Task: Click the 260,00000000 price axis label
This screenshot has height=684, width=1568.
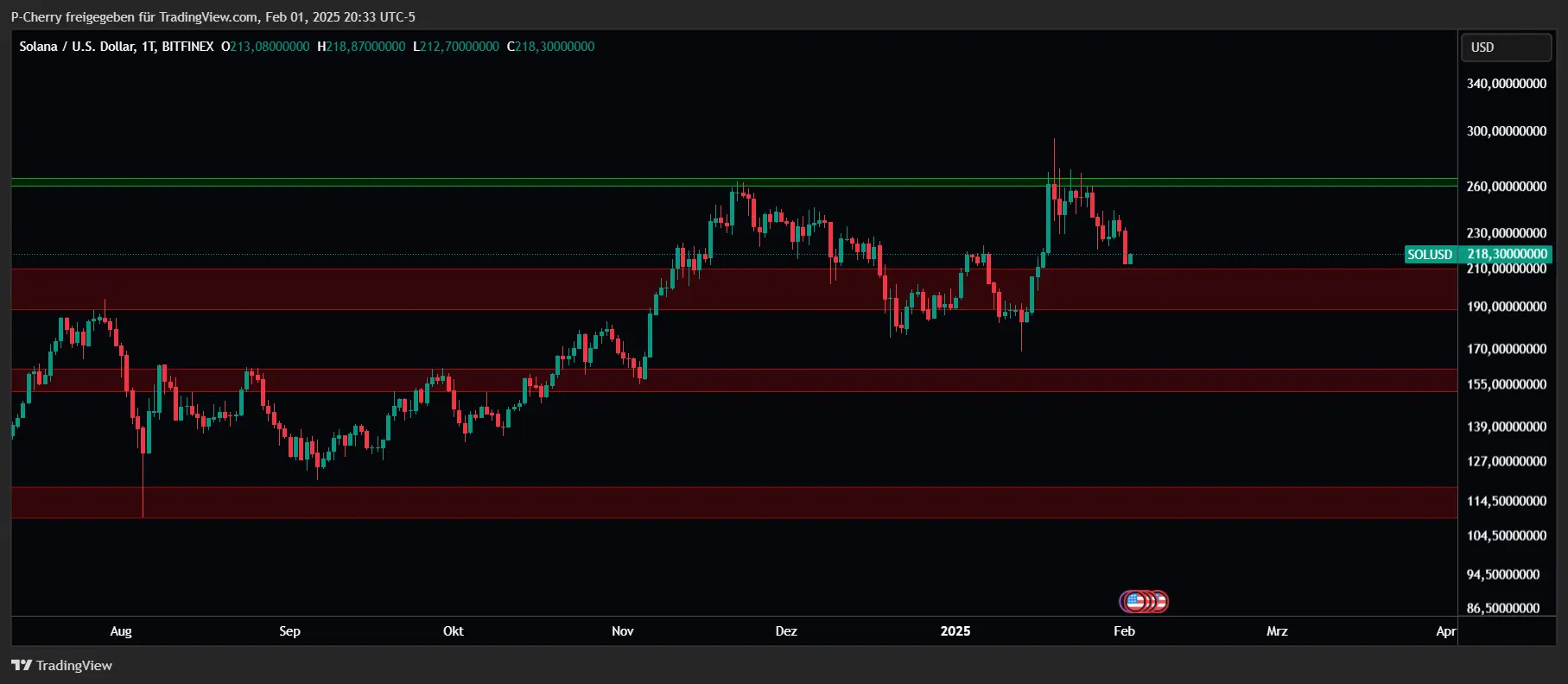Action: [1507, 187]
